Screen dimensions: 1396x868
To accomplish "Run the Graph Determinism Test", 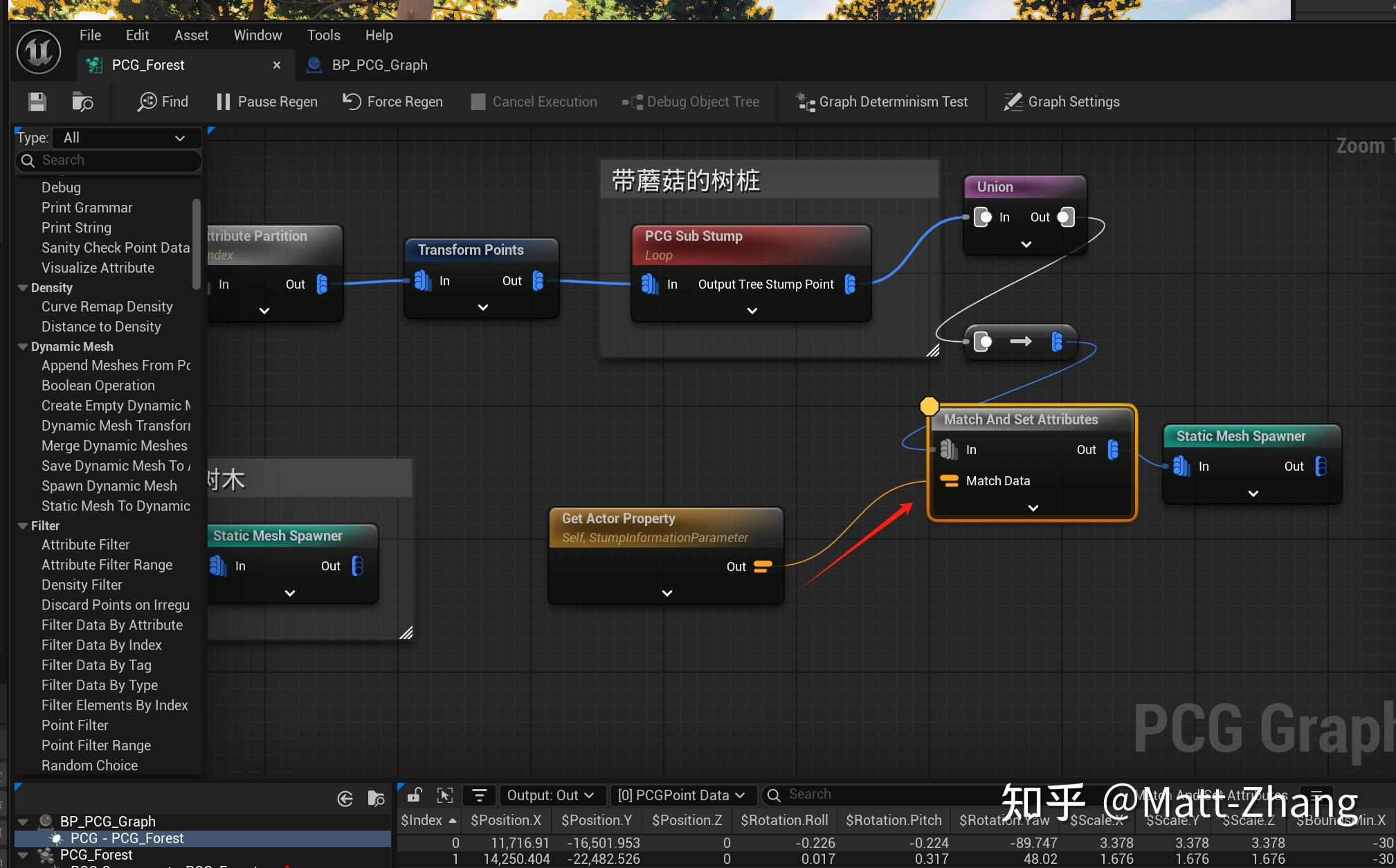I will pos(882,101).
